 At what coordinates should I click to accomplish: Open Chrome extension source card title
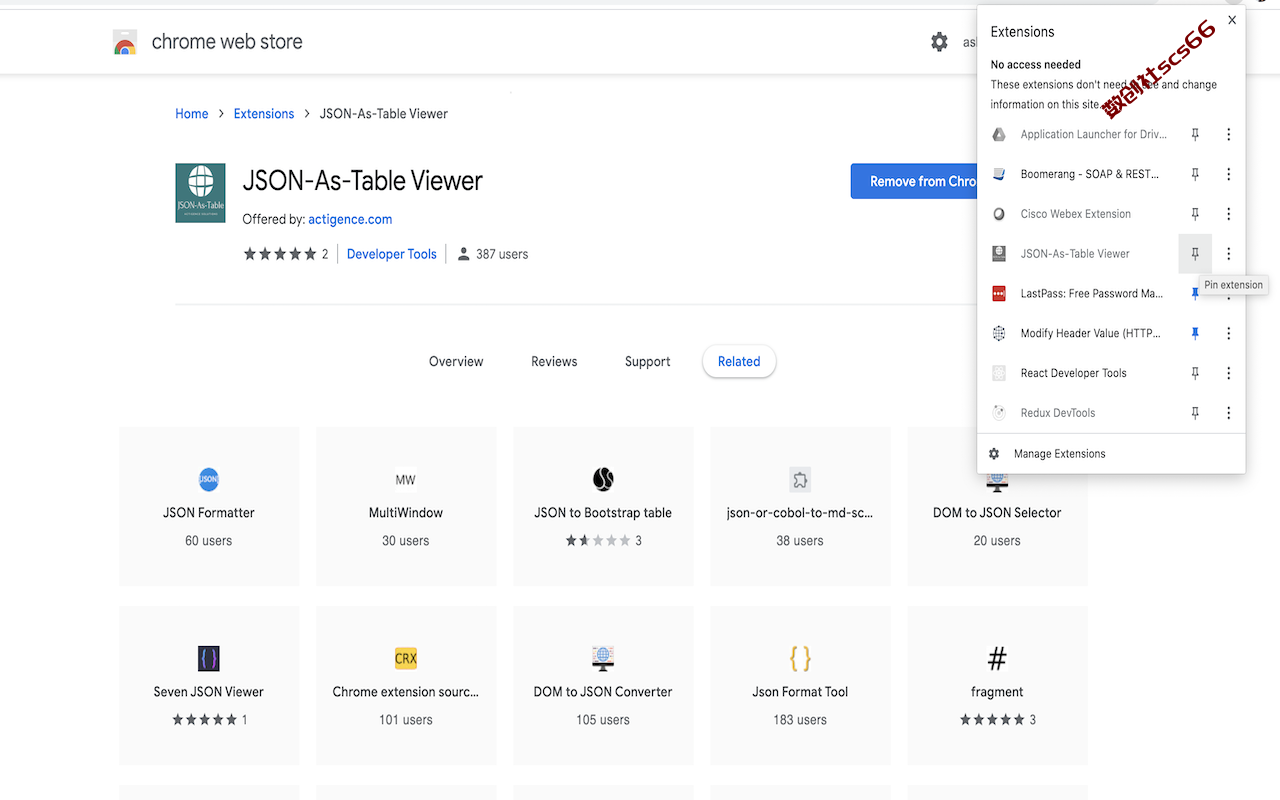point(406,692)
